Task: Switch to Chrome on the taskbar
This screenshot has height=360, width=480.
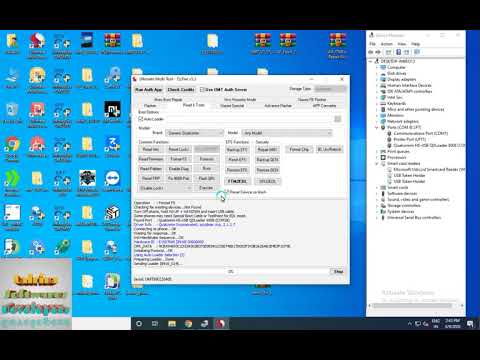Action: pos(188,324)
